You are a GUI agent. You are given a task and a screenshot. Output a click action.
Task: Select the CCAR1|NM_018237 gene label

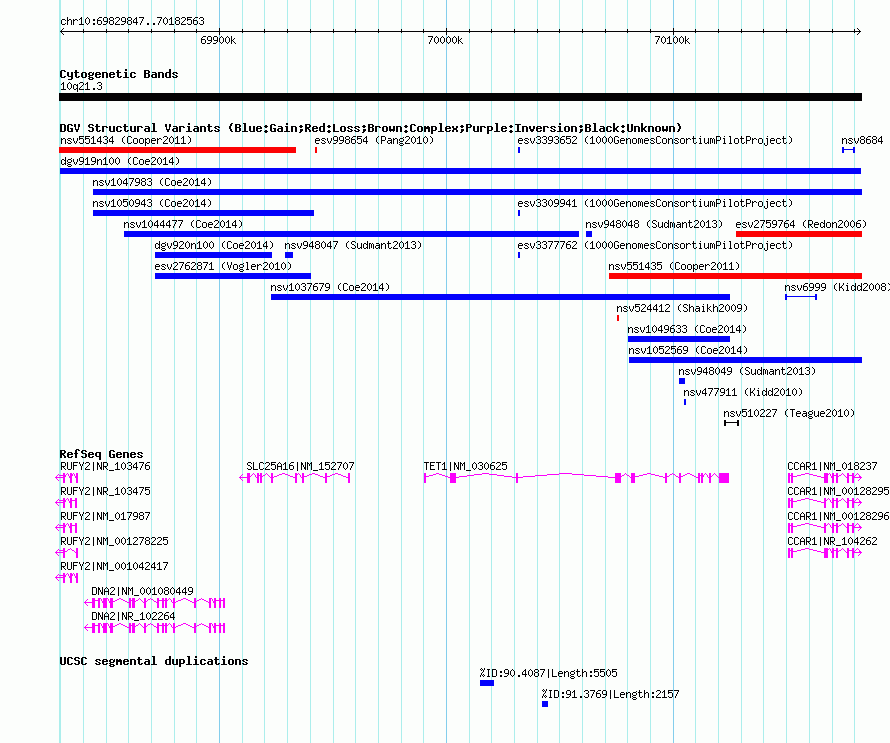[832, 466]
